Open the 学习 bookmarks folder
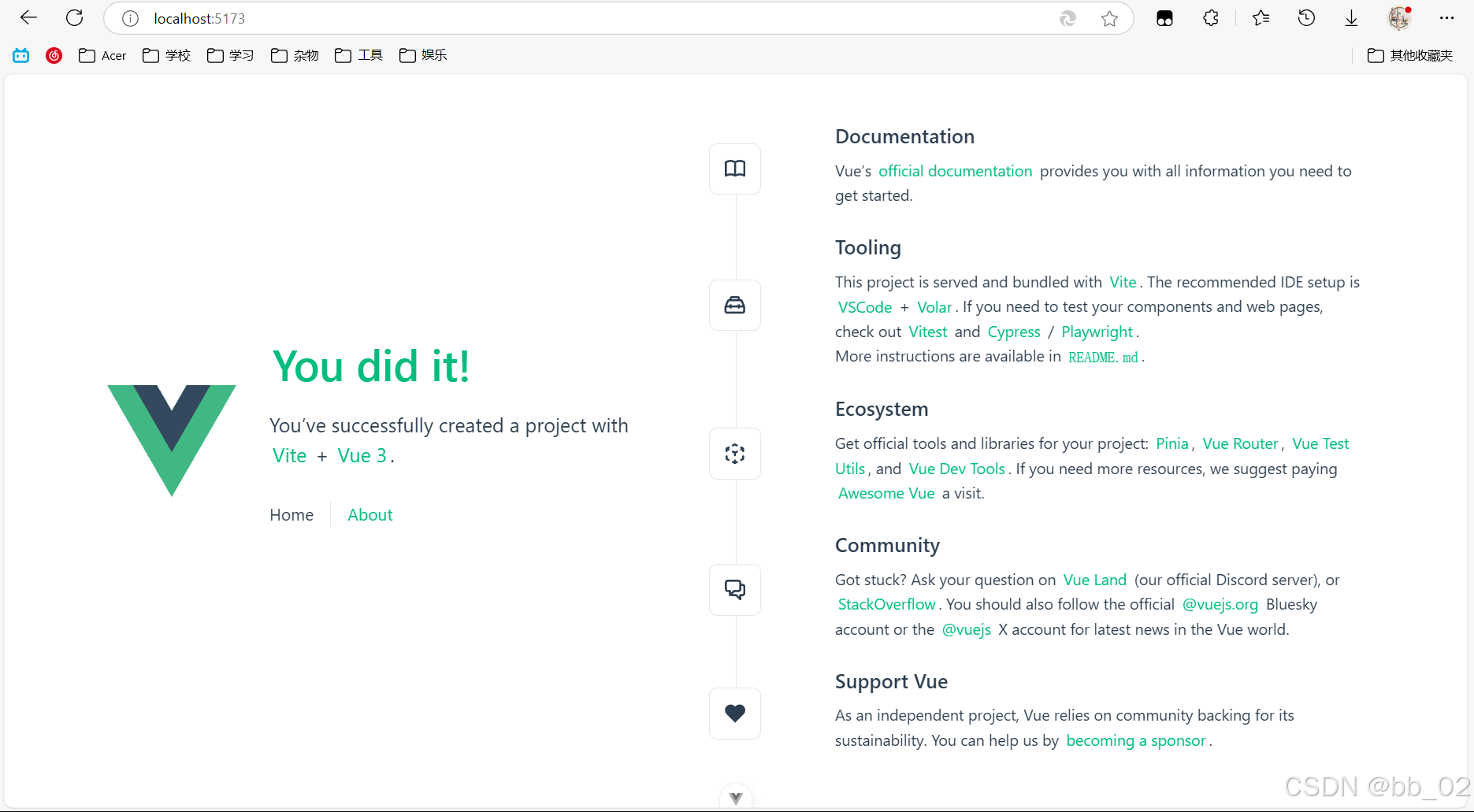The width and height of the screenshot is (1474, 812). (x=230, y=55)
